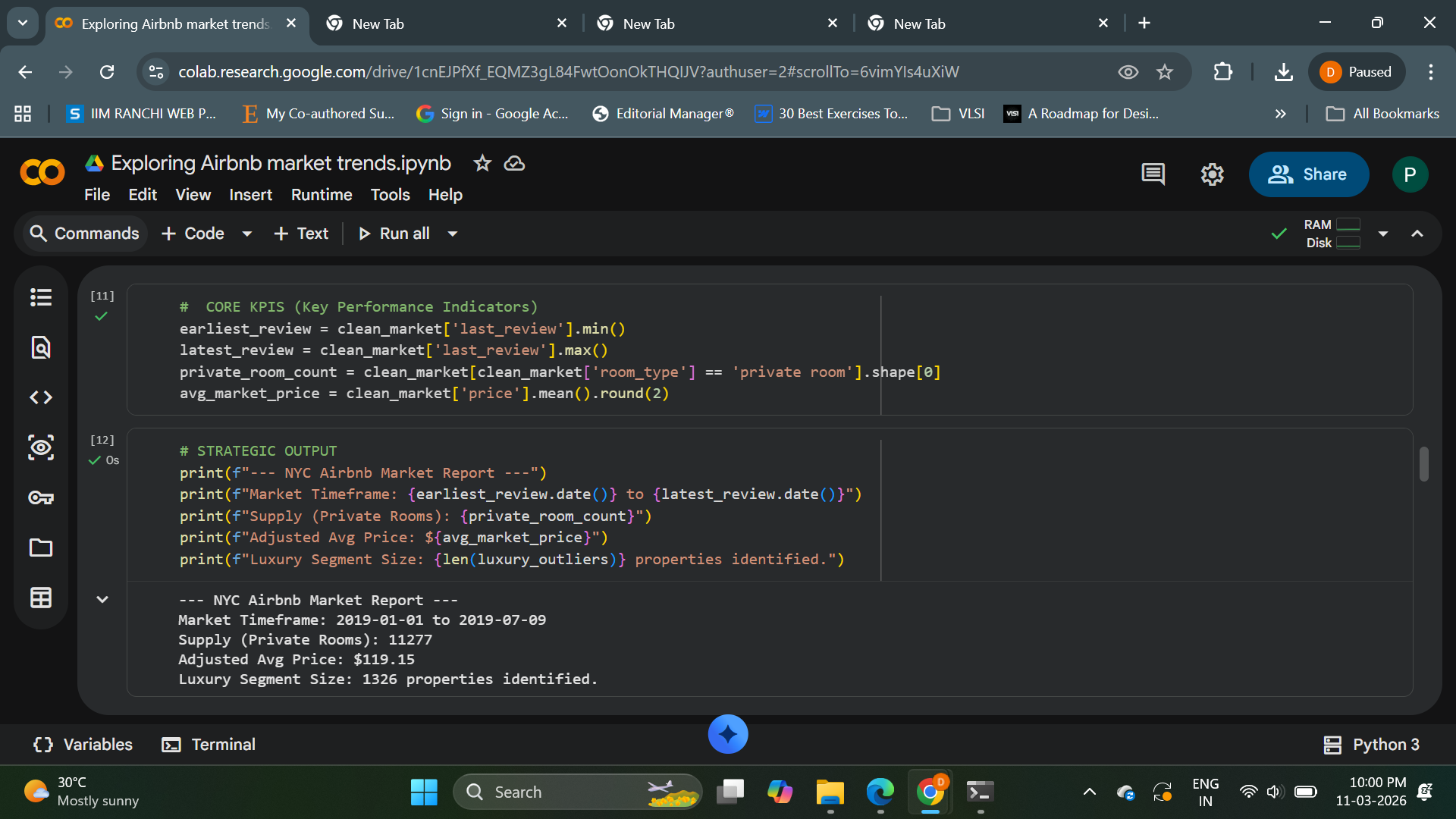Click the notebook vertical scrollbar thumb

pyautogui.click(x=1423, y=463)
